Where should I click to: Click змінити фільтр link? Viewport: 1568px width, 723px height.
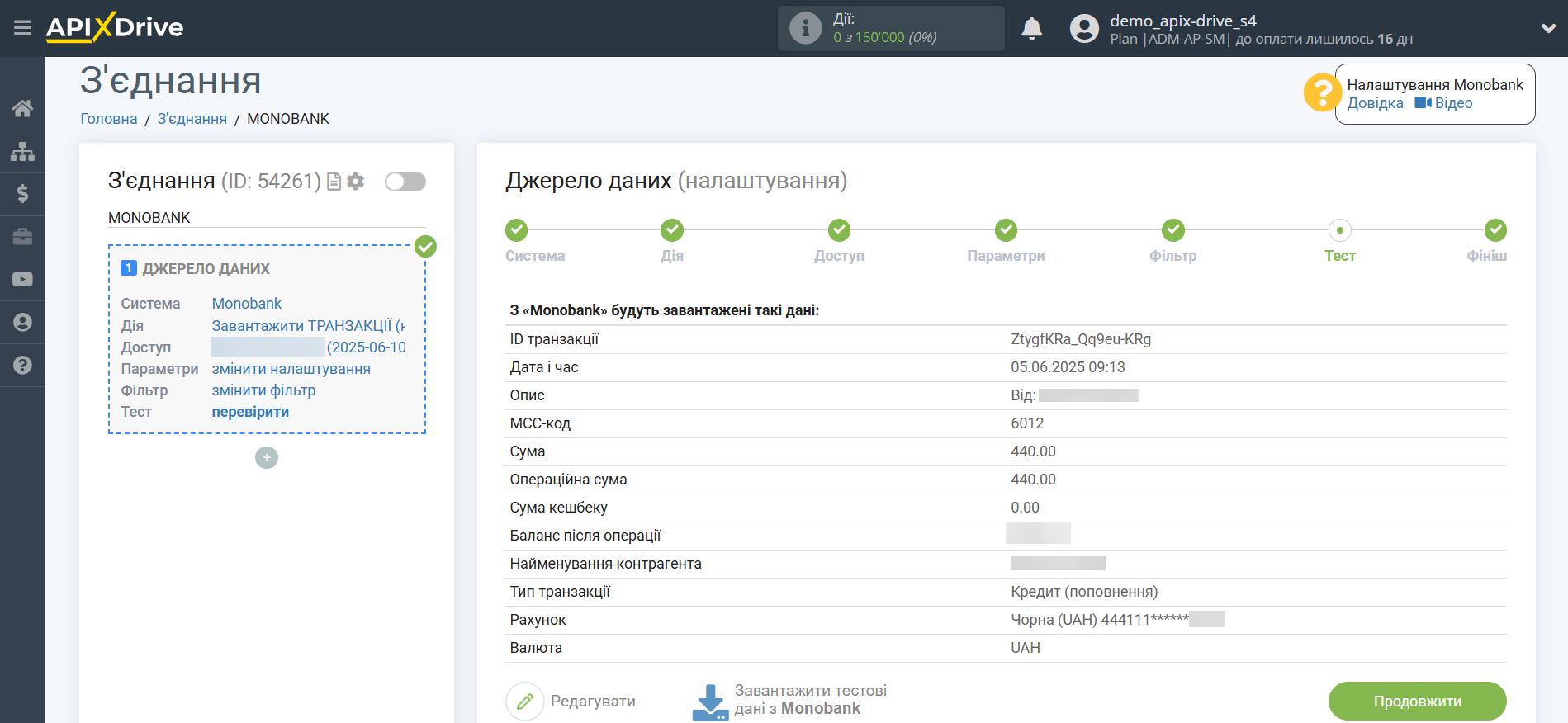pos(263,390)
